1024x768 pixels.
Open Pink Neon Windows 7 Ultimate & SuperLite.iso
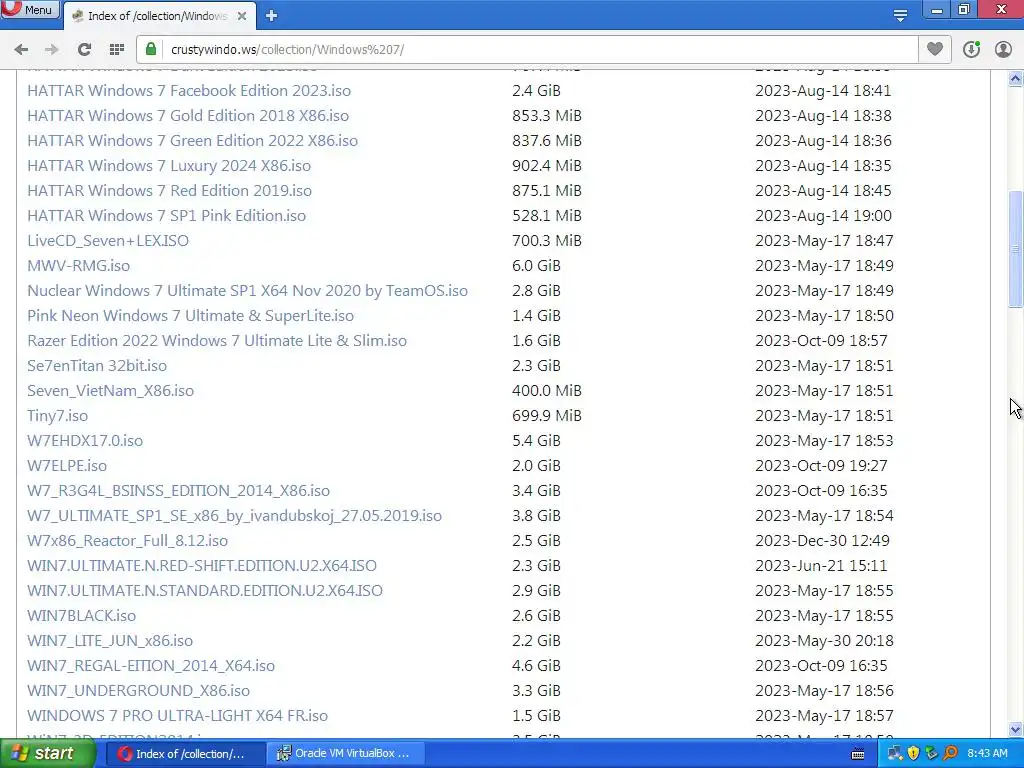tap(190, 316)
